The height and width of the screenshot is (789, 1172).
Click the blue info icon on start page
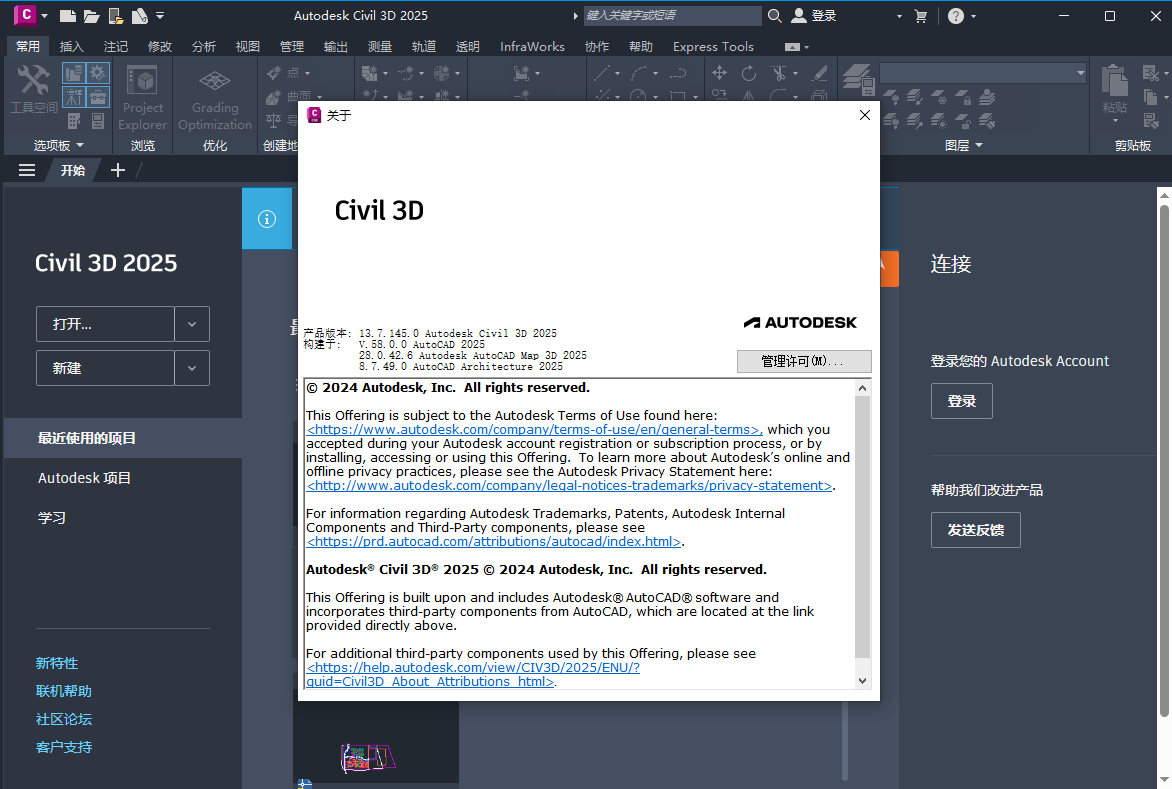[x=267, y=218]
